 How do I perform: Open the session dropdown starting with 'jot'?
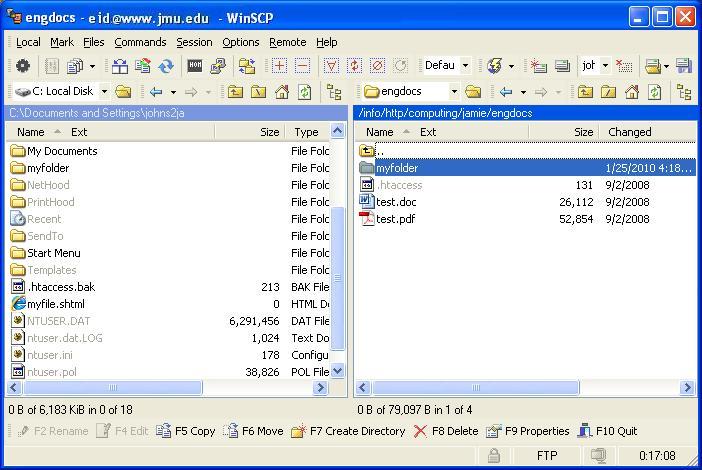click(x=605, y=66)
